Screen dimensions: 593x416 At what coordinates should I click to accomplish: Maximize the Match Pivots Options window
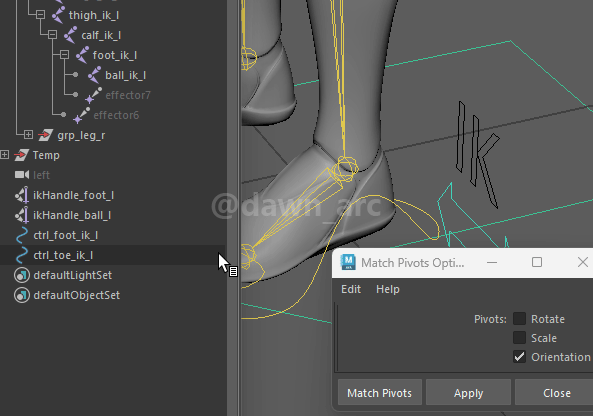click(537, 262)
